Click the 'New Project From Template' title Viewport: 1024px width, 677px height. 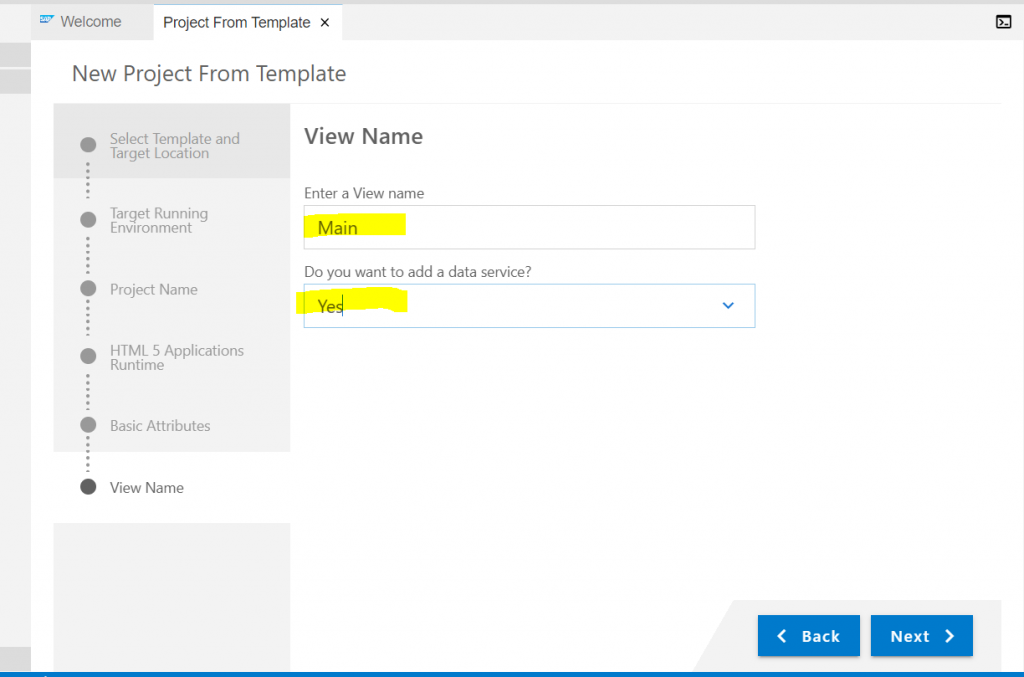point(209,74)
